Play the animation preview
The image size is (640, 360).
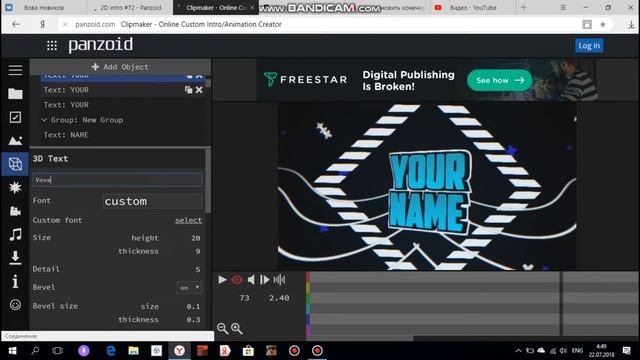pyautogui.click(x=222, y=280)
